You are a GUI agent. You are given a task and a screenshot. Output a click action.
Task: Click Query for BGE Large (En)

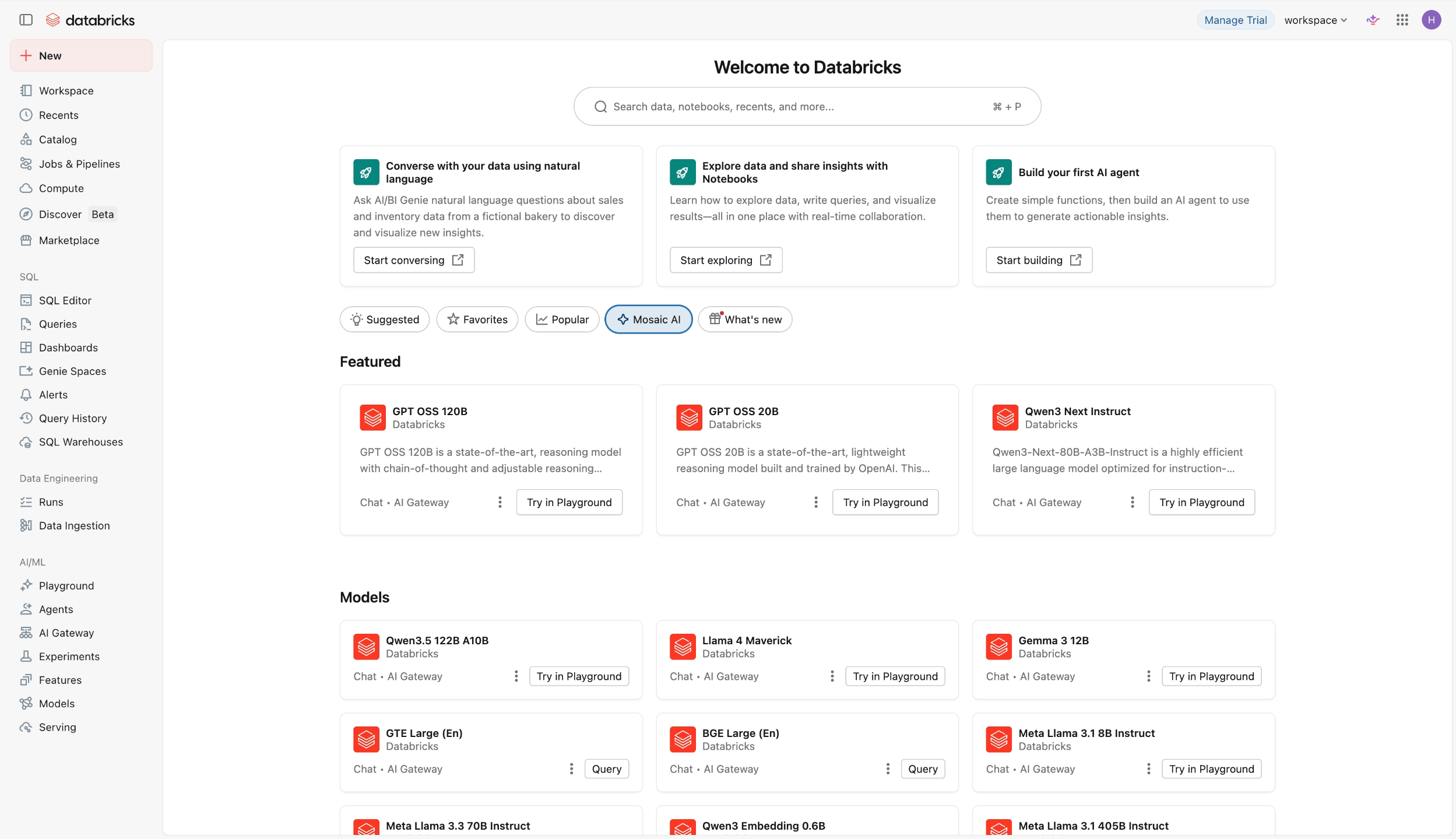pos(923,768)
